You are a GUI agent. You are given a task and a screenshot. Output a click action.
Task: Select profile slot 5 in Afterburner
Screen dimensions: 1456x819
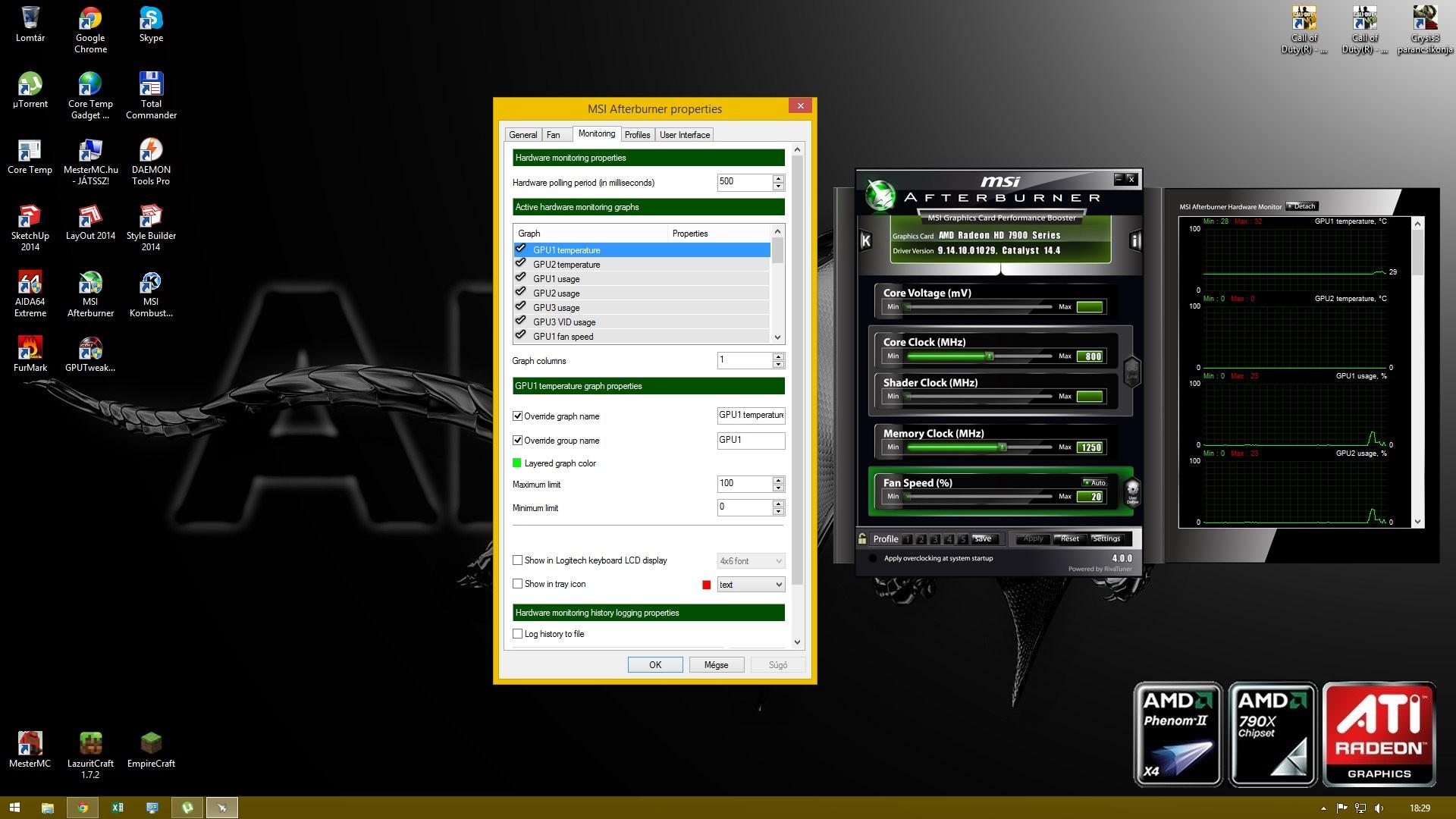click(x=963, y=539)
